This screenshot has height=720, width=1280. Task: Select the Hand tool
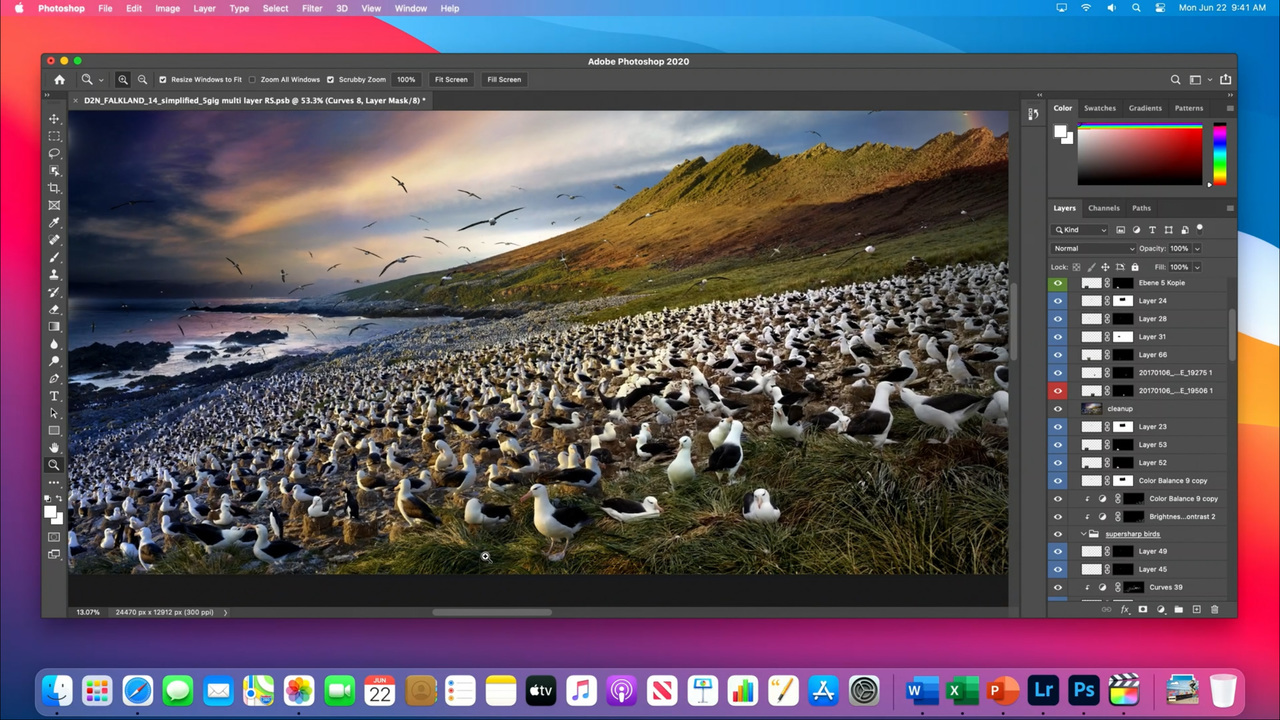point(54,448)
